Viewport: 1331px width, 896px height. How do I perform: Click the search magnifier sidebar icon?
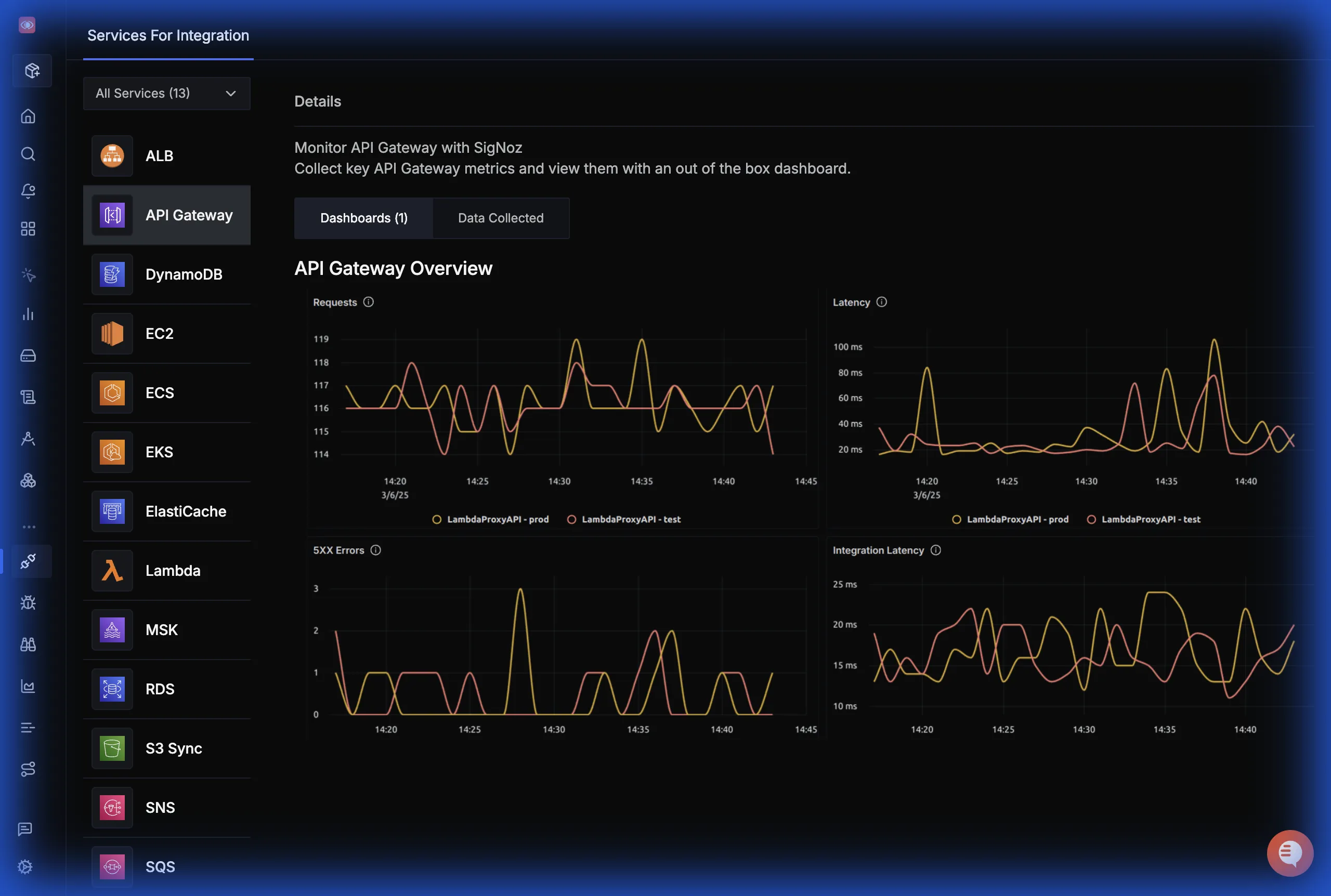[x=28, y=154]
